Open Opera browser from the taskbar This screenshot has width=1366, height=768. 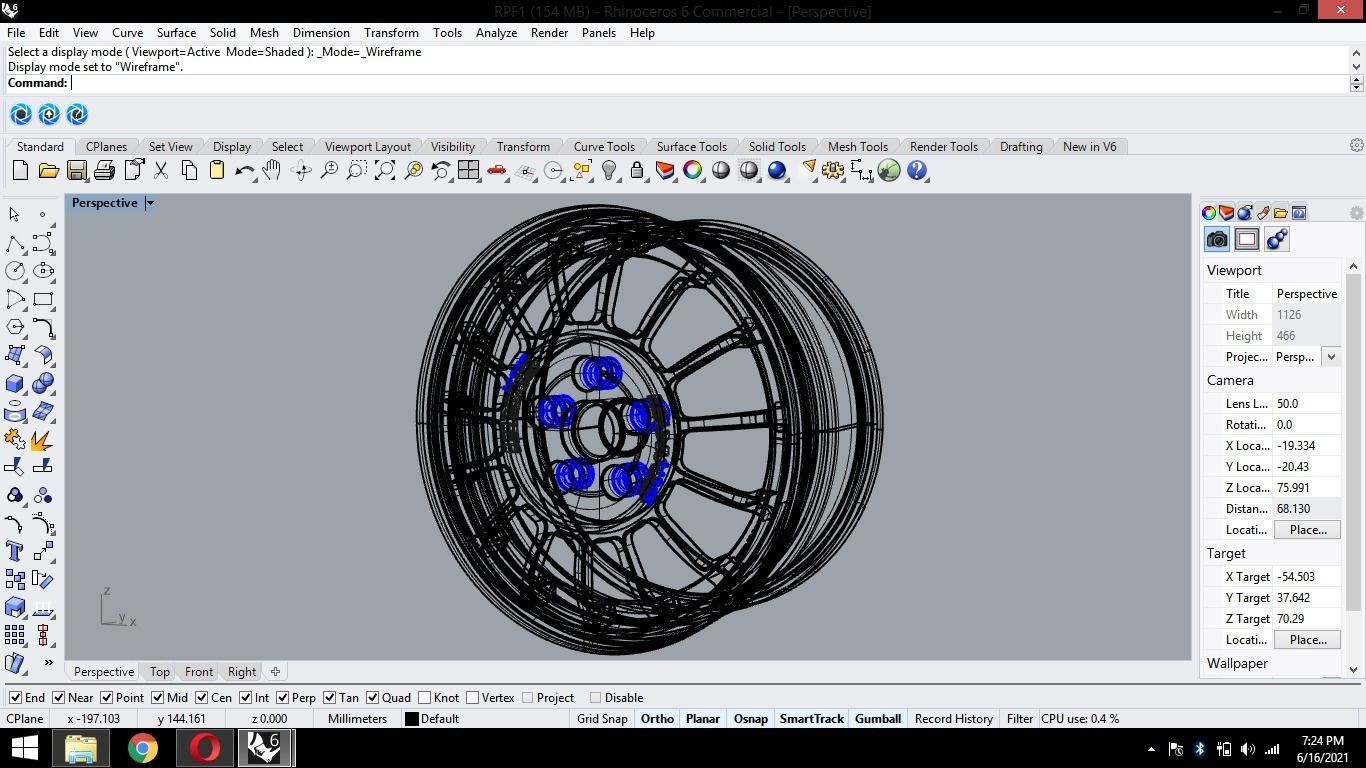click(x=204, y=748)
